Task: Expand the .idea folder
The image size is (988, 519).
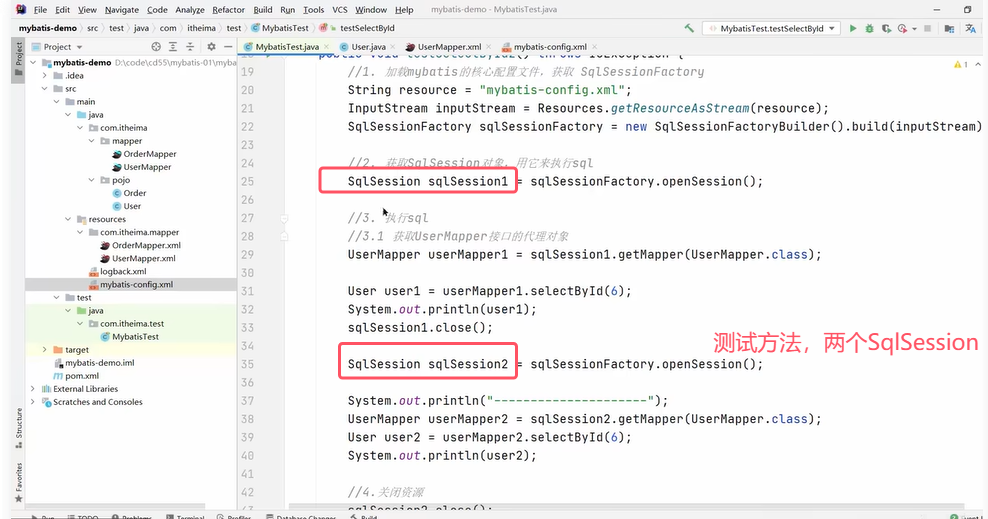Action: [x=44, y=76]
